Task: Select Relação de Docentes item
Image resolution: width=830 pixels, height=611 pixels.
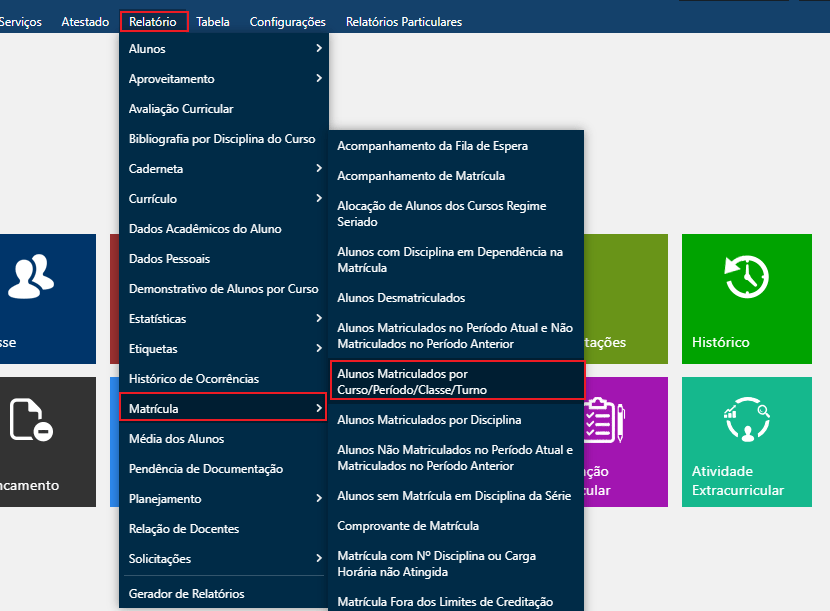Action: (x=184, y=529)
